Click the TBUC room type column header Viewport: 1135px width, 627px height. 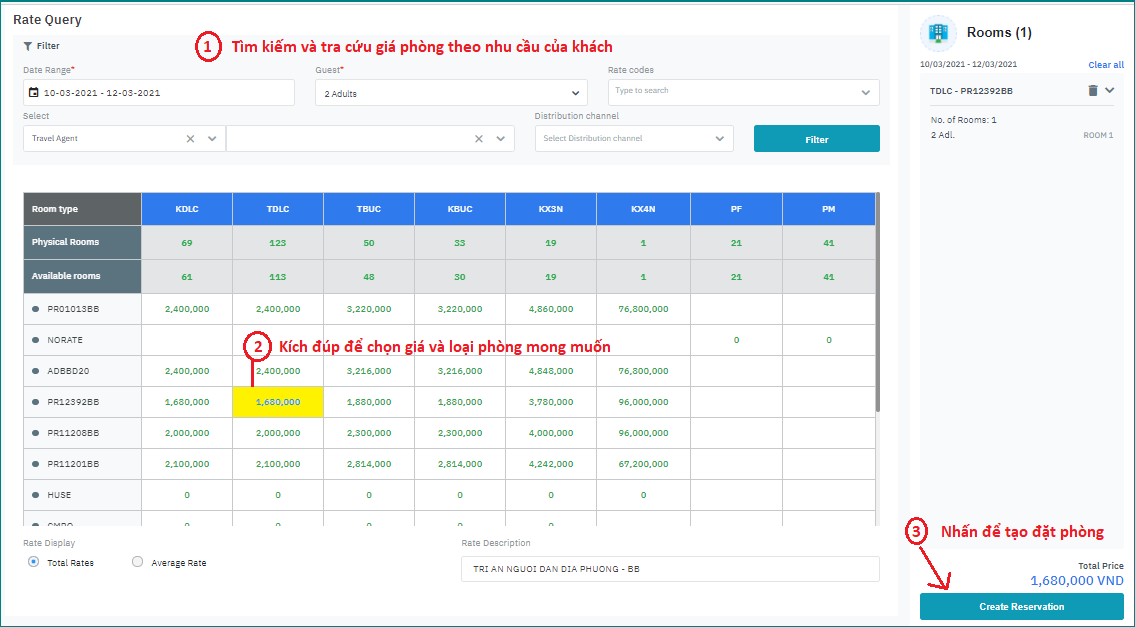(369, 209)
